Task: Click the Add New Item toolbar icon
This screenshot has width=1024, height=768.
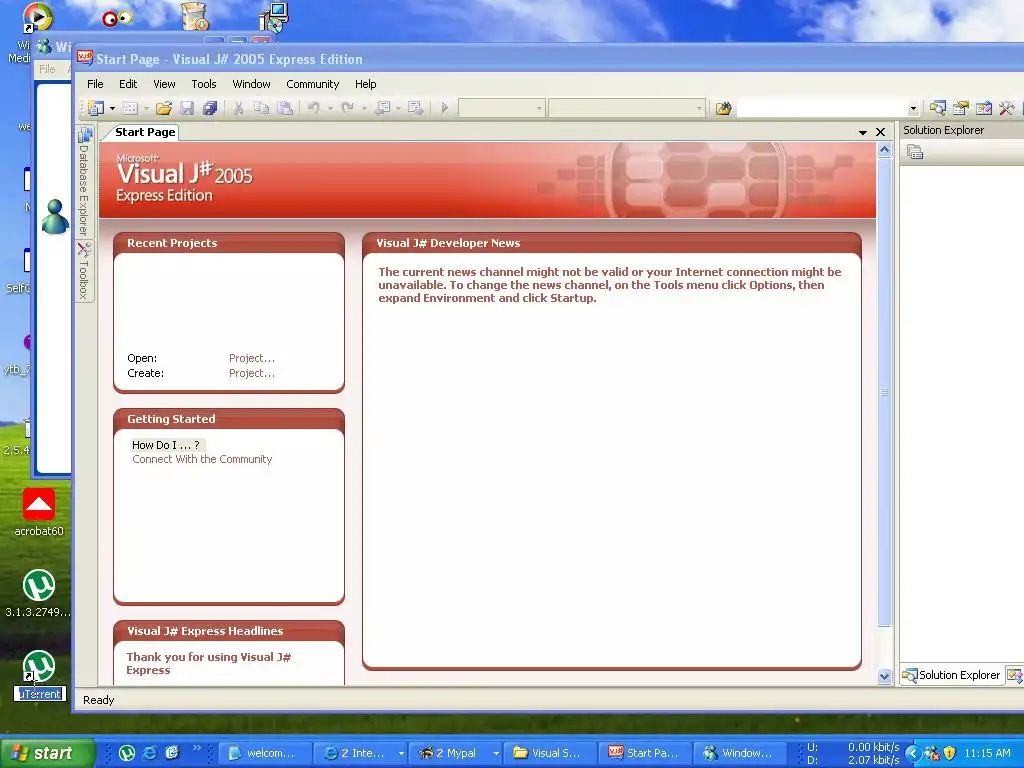Action: (130, 108)
